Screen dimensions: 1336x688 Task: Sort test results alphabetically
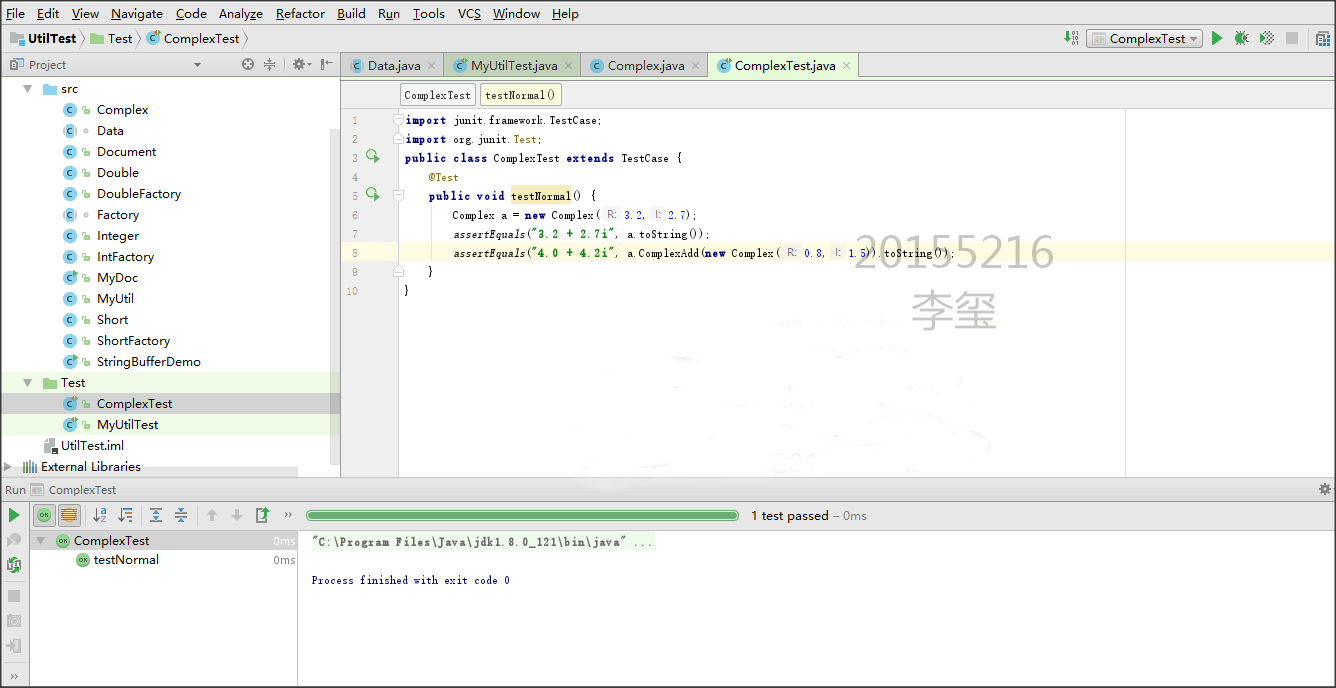99,515
